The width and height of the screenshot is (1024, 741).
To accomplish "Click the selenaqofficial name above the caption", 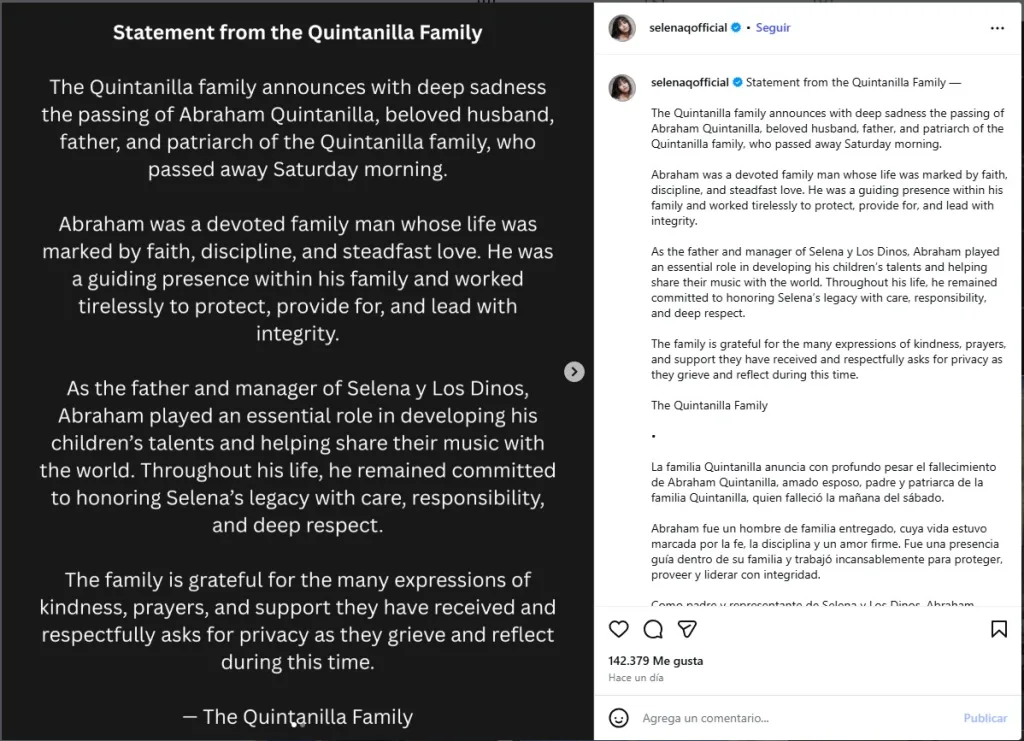I will [691, 82].
